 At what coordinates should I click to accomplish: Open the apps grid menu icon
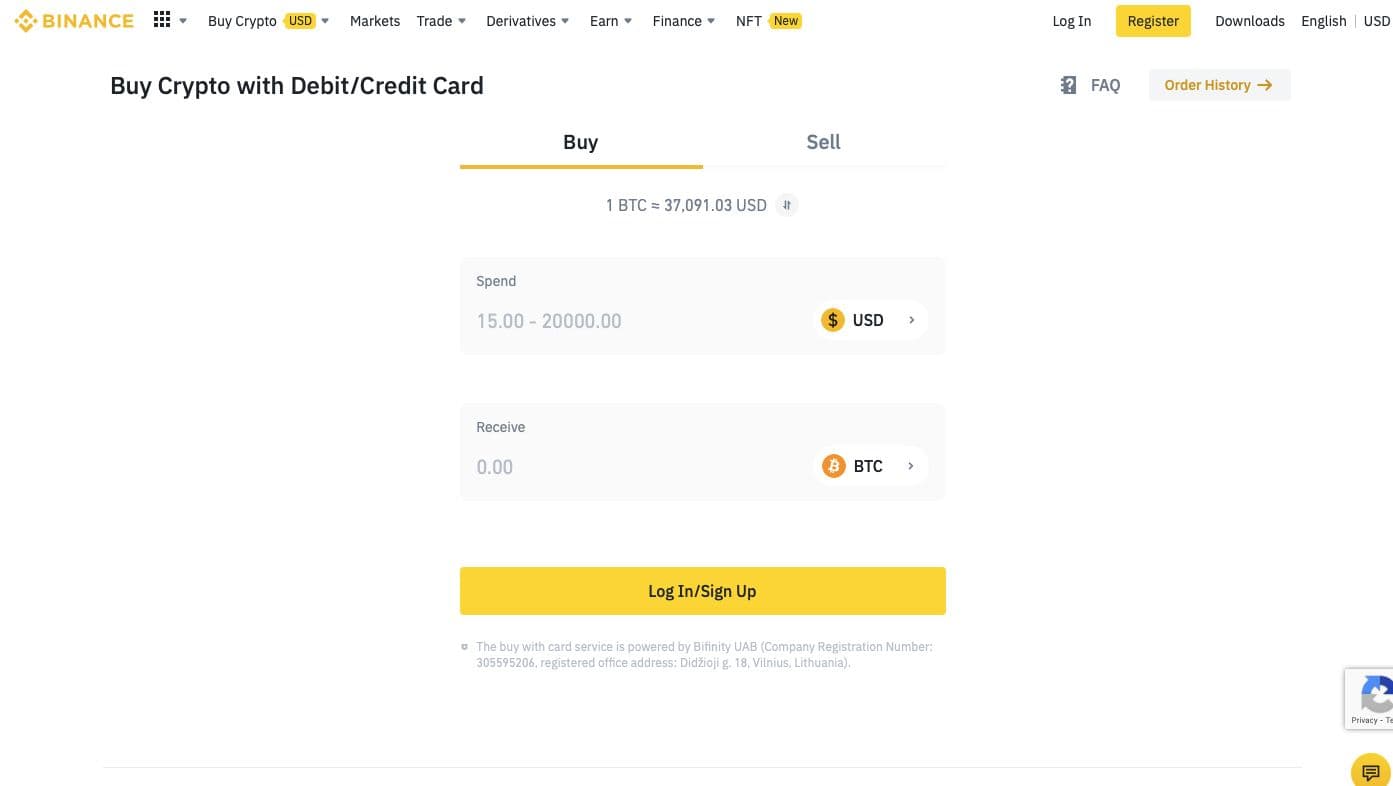(162, 20)
